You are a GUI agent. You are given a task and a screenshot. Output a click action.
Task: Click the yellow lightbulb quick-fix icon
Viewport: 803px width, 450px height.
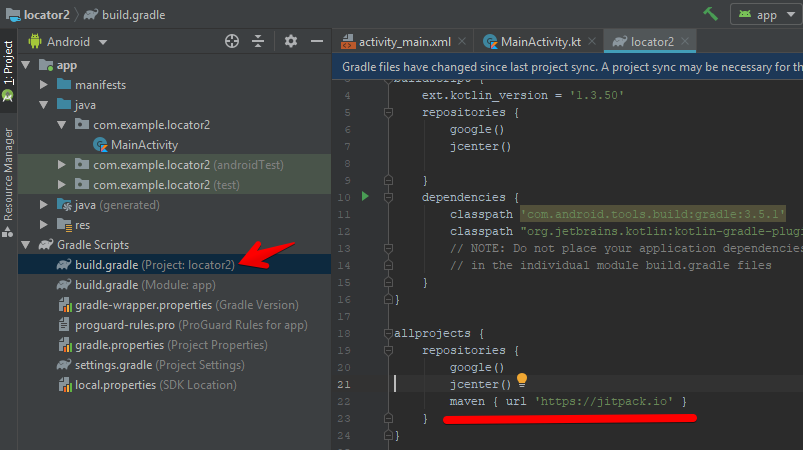tap(521, 380)
